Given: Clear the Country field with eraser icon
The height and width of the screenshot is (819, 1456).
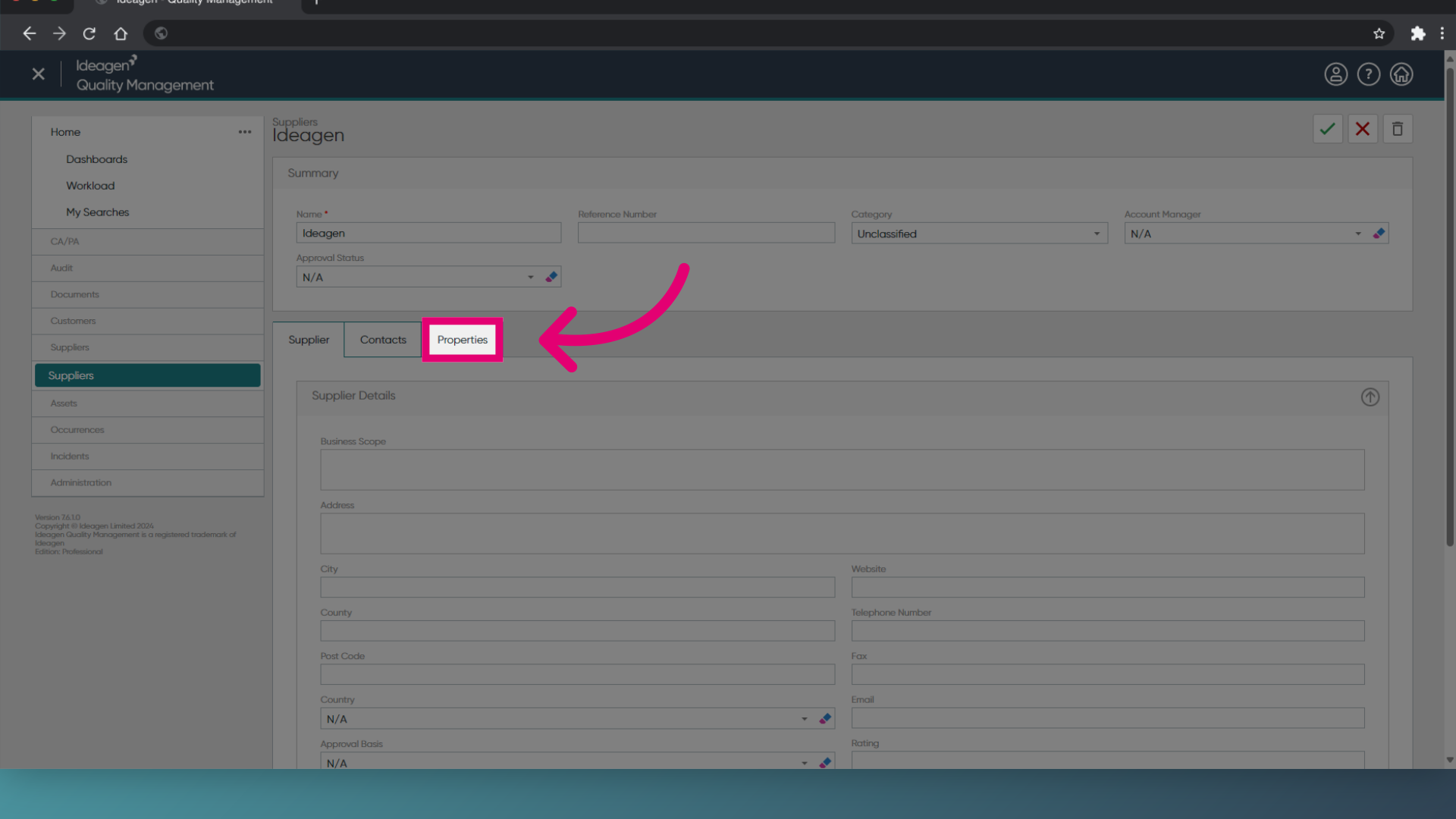Looking at the screenshot, I should 825,718.
